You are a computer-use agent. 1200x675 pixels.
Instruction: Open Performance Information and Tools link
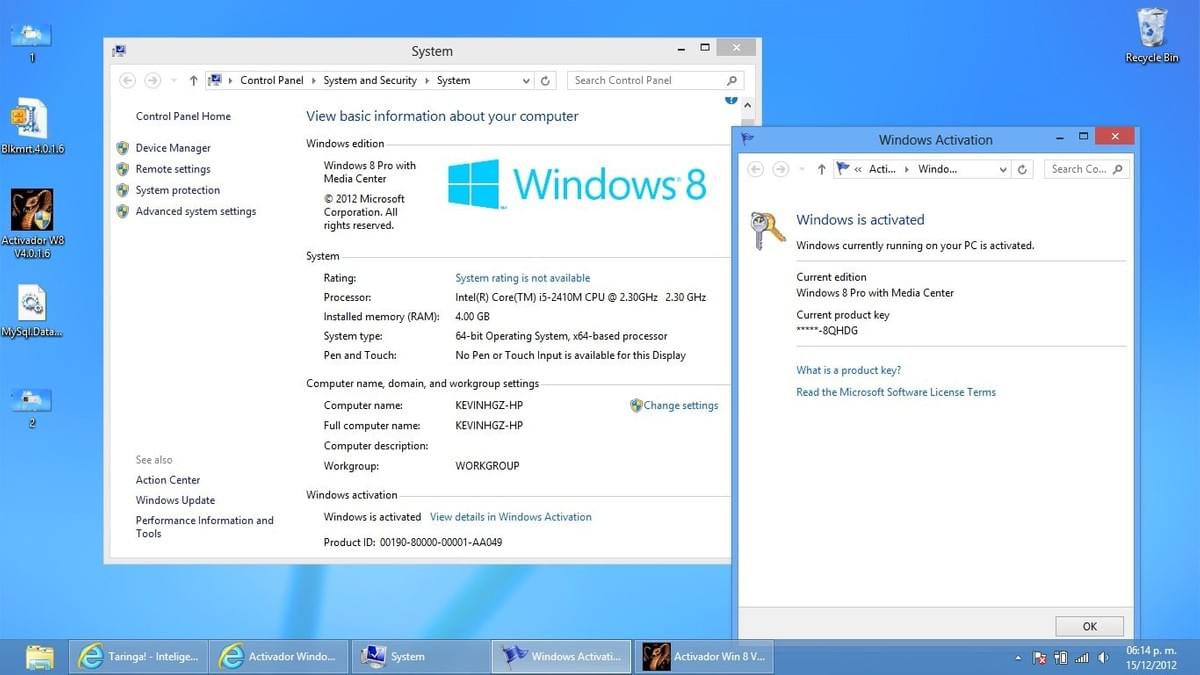pos(205,527)
